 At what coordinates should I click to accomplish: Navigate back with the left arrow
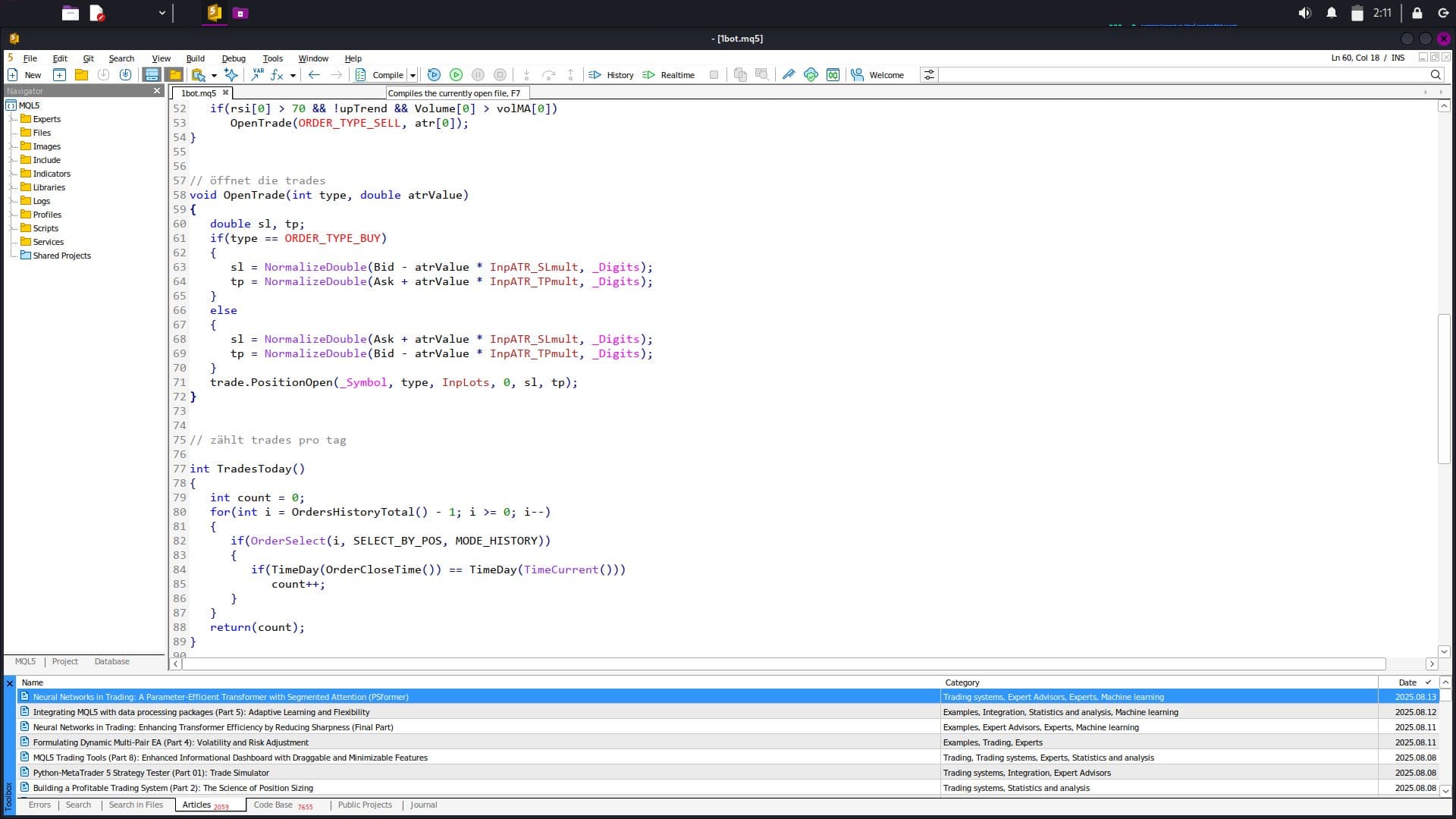click(314, 74)
